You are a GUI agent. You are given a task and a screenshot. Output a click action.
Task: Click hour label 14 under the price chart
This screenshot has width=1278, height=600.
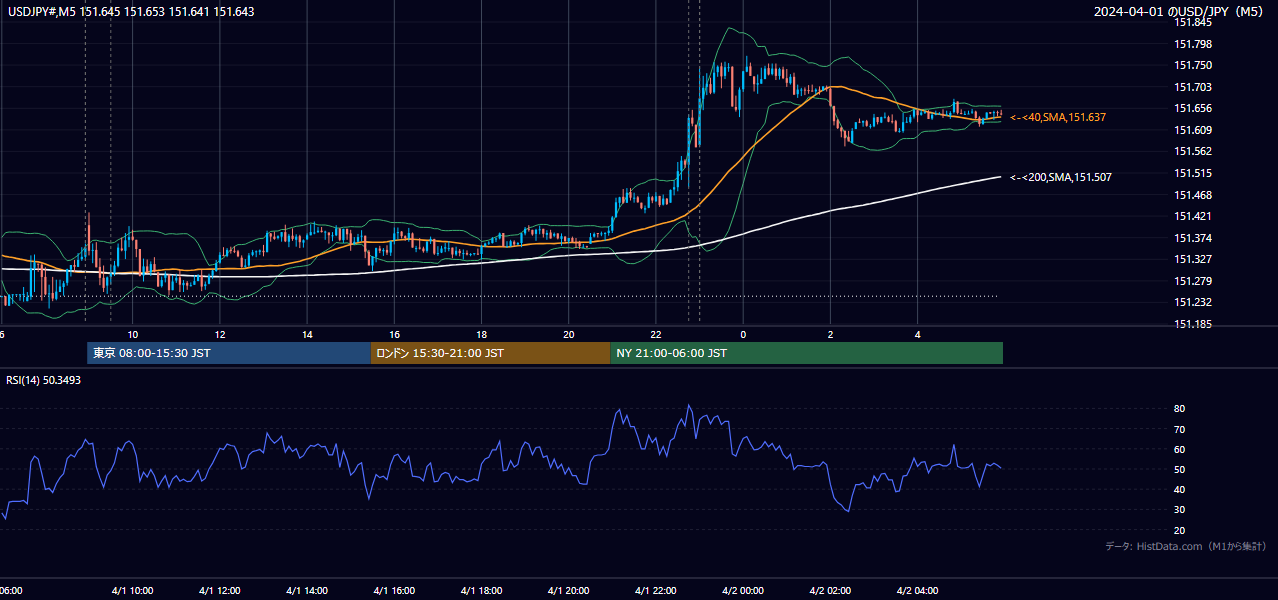(307, 334)
